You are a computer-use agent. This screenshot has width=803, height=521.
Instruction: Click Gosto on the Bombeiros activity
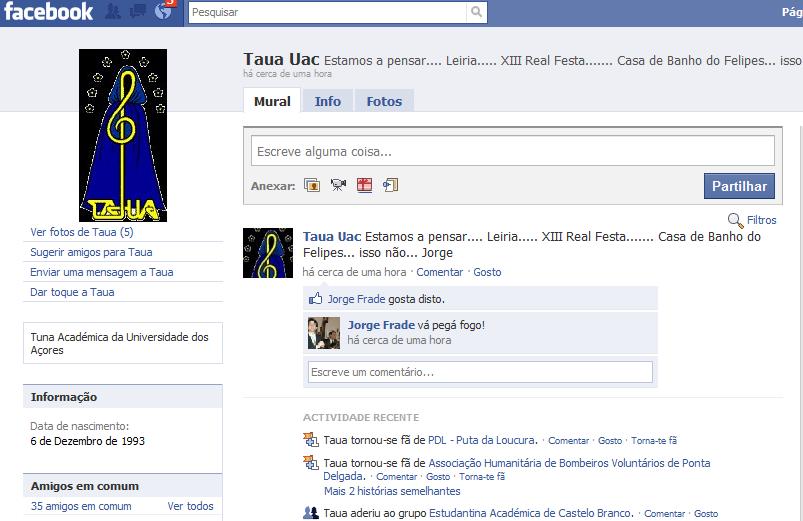coord(438,476)
